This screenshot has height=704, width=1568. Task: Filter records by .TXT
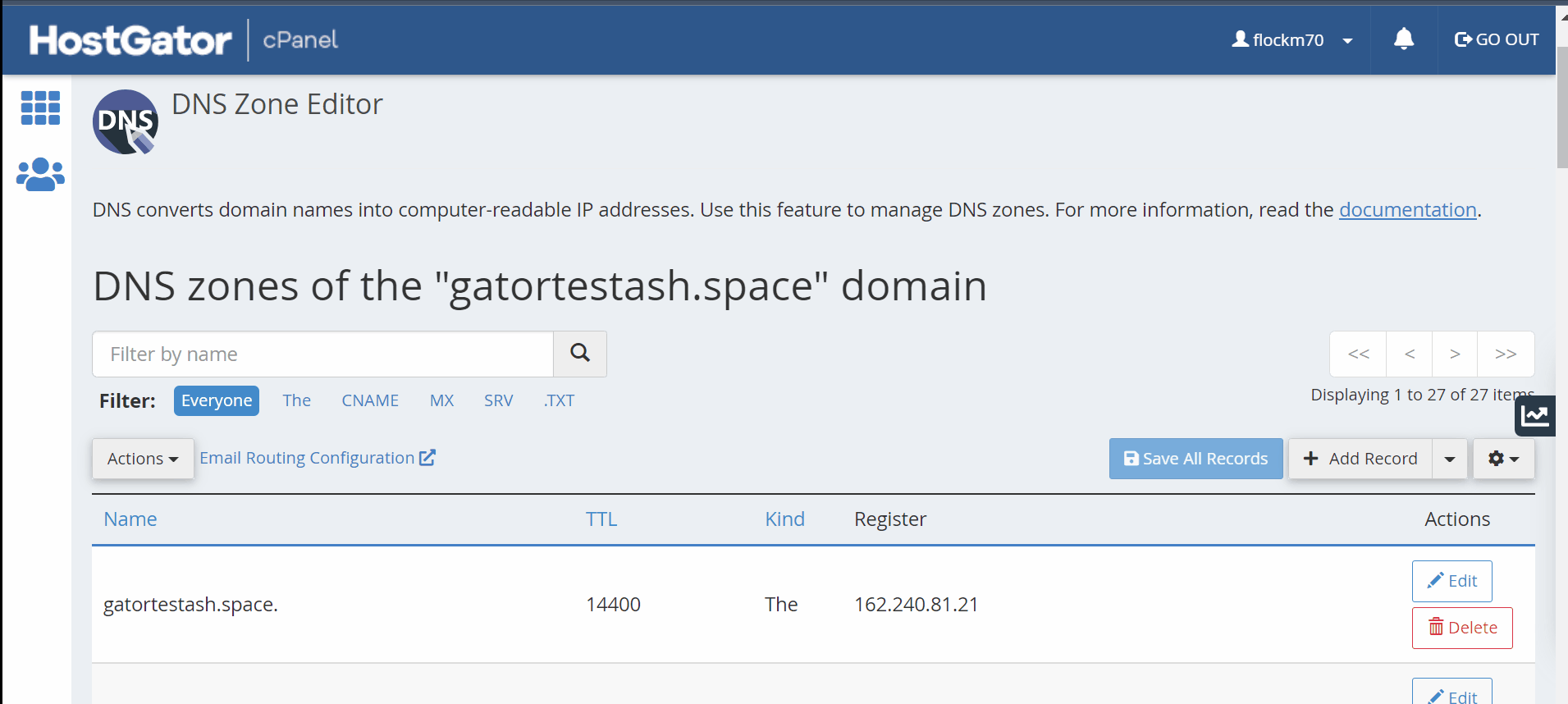pyautogui.click(x=559, y=400)
